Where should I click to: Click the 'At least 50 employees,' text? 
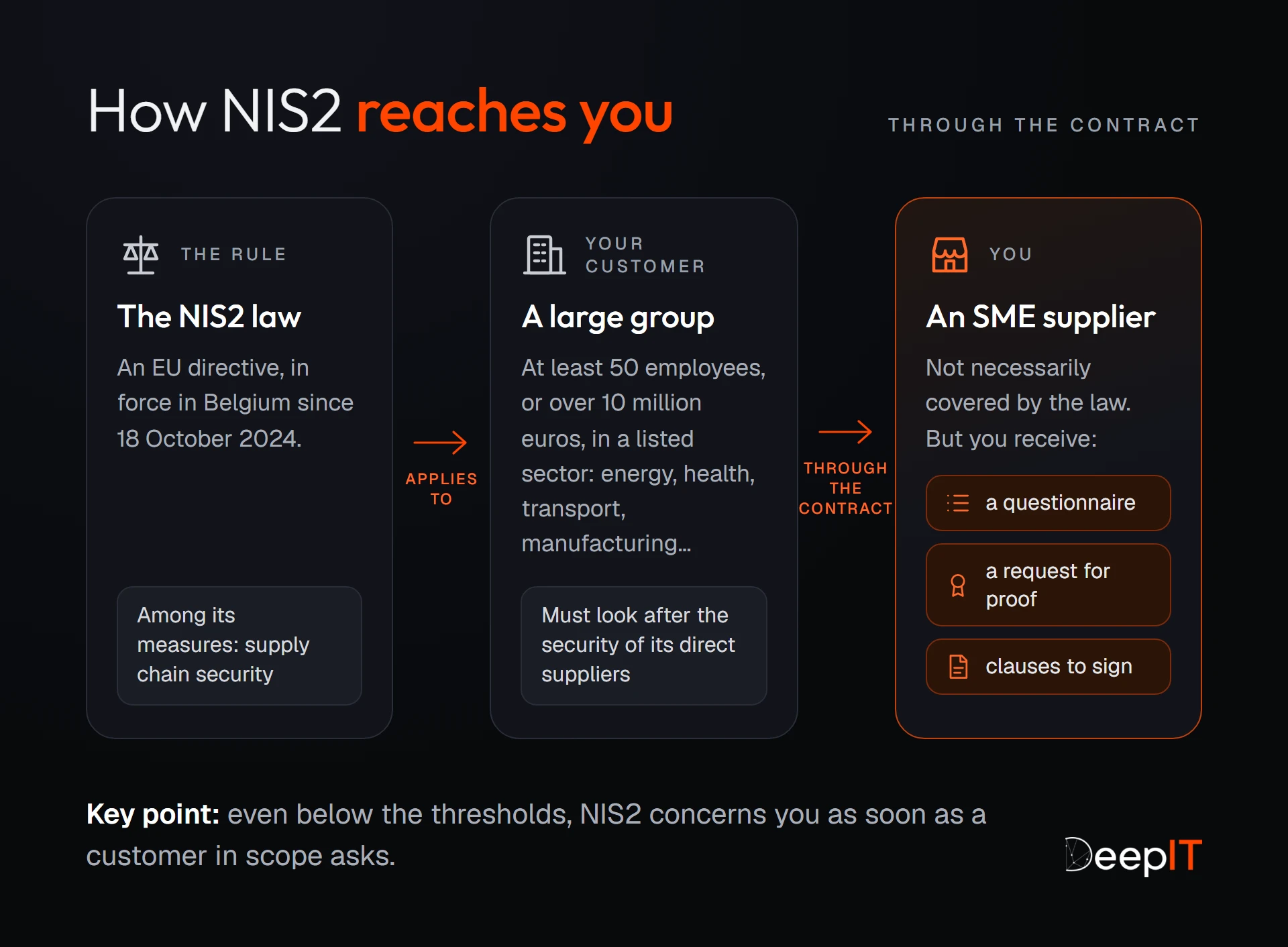(x=643, y=368)
